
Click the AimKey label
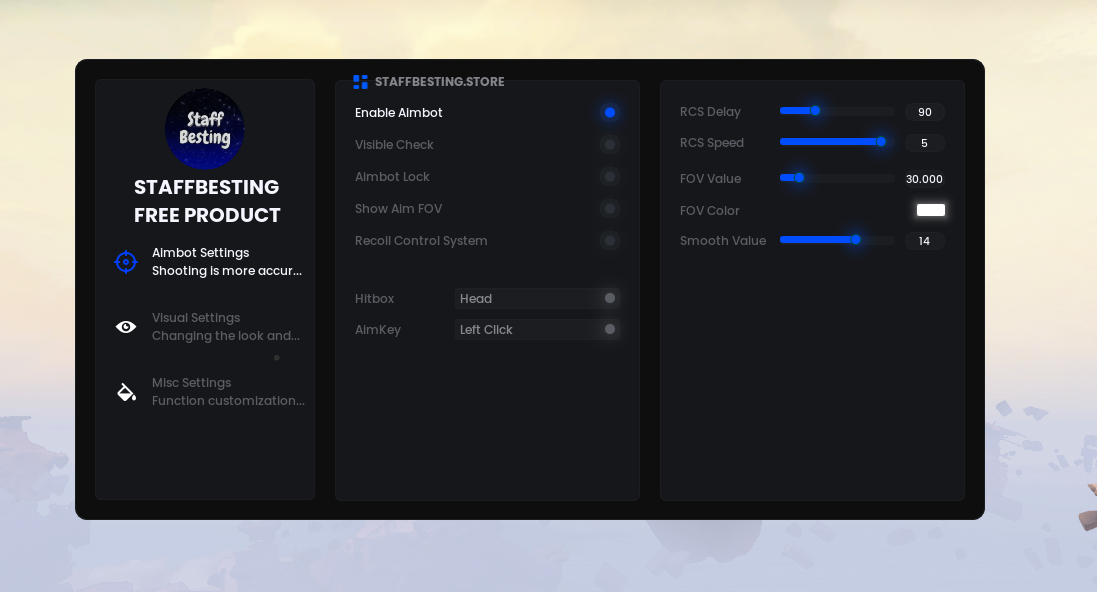378,330
